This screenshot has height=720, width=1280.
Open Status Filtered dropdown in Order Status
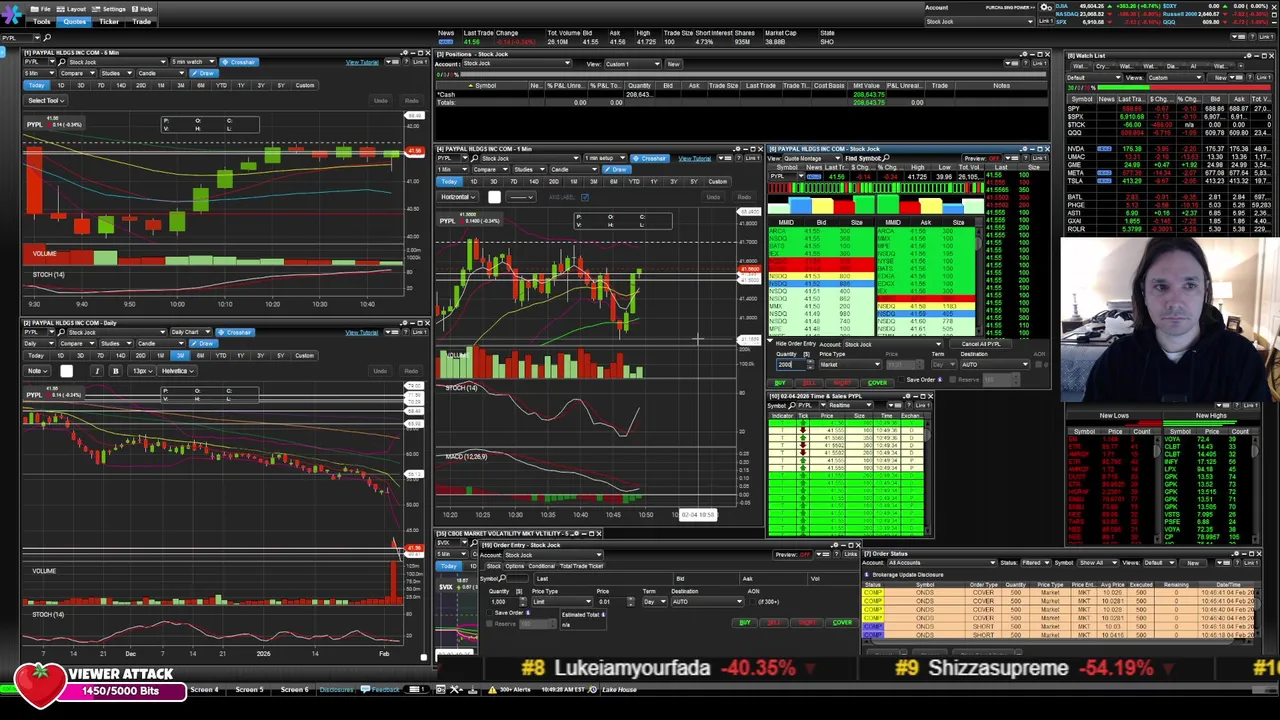coord(1035,562)
